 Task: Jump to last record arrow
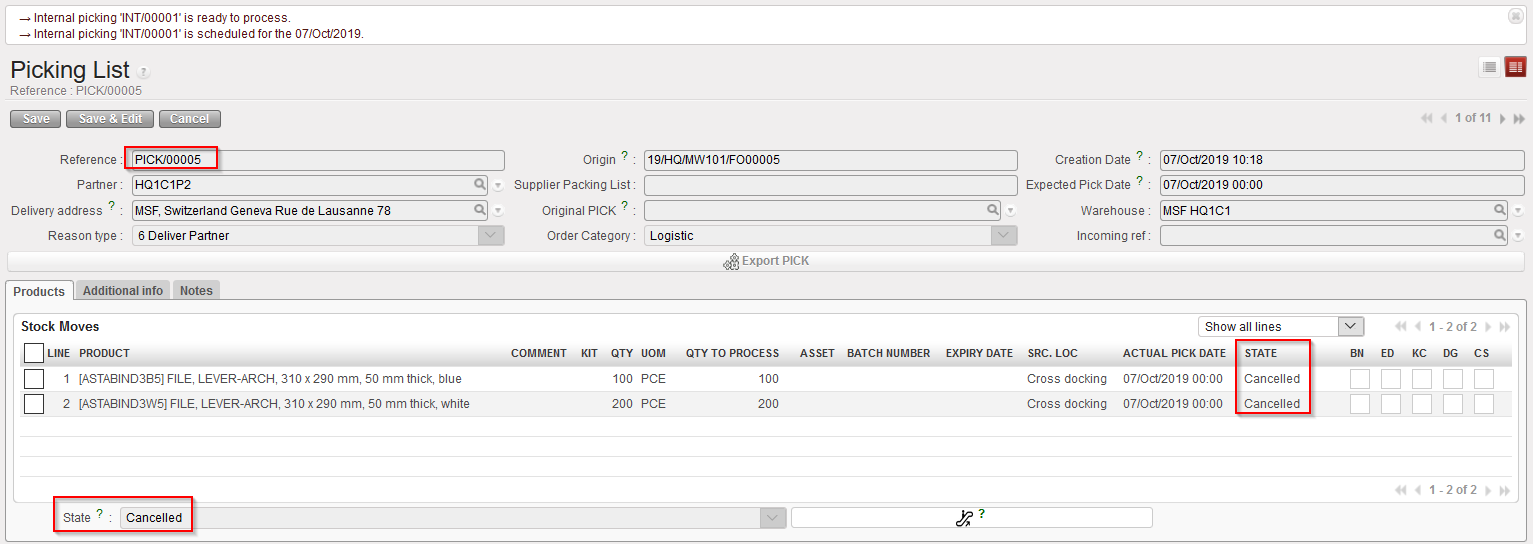(1520, 118)
